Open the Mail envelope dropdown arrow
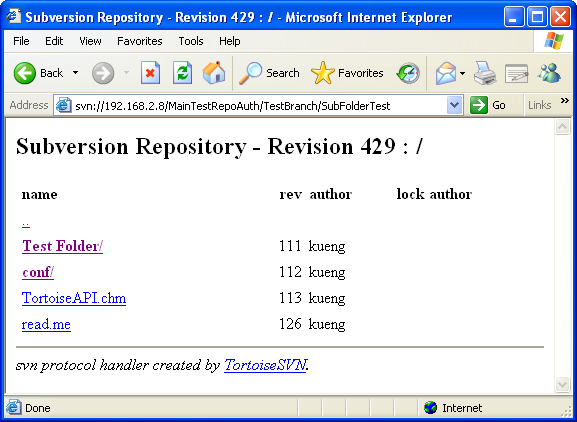The height and width of the screenshot is (422, 577). coord(462,73)
